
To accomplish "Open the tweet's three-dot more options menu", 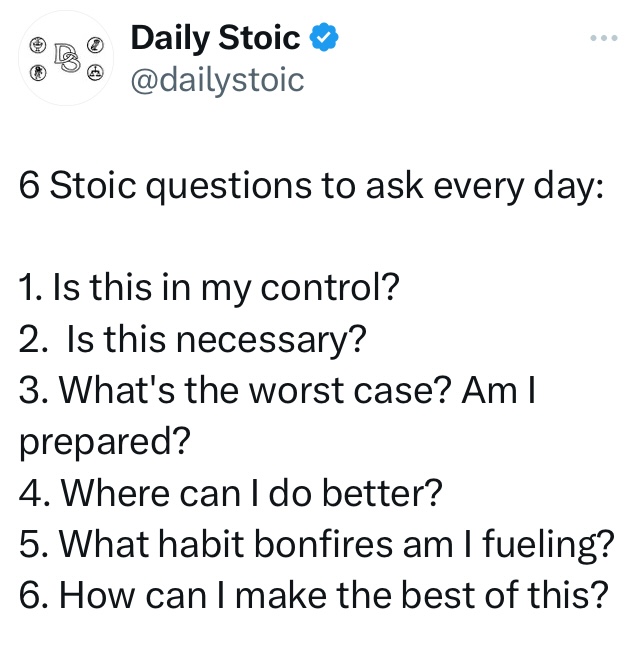I will click(x=604, y=38).
